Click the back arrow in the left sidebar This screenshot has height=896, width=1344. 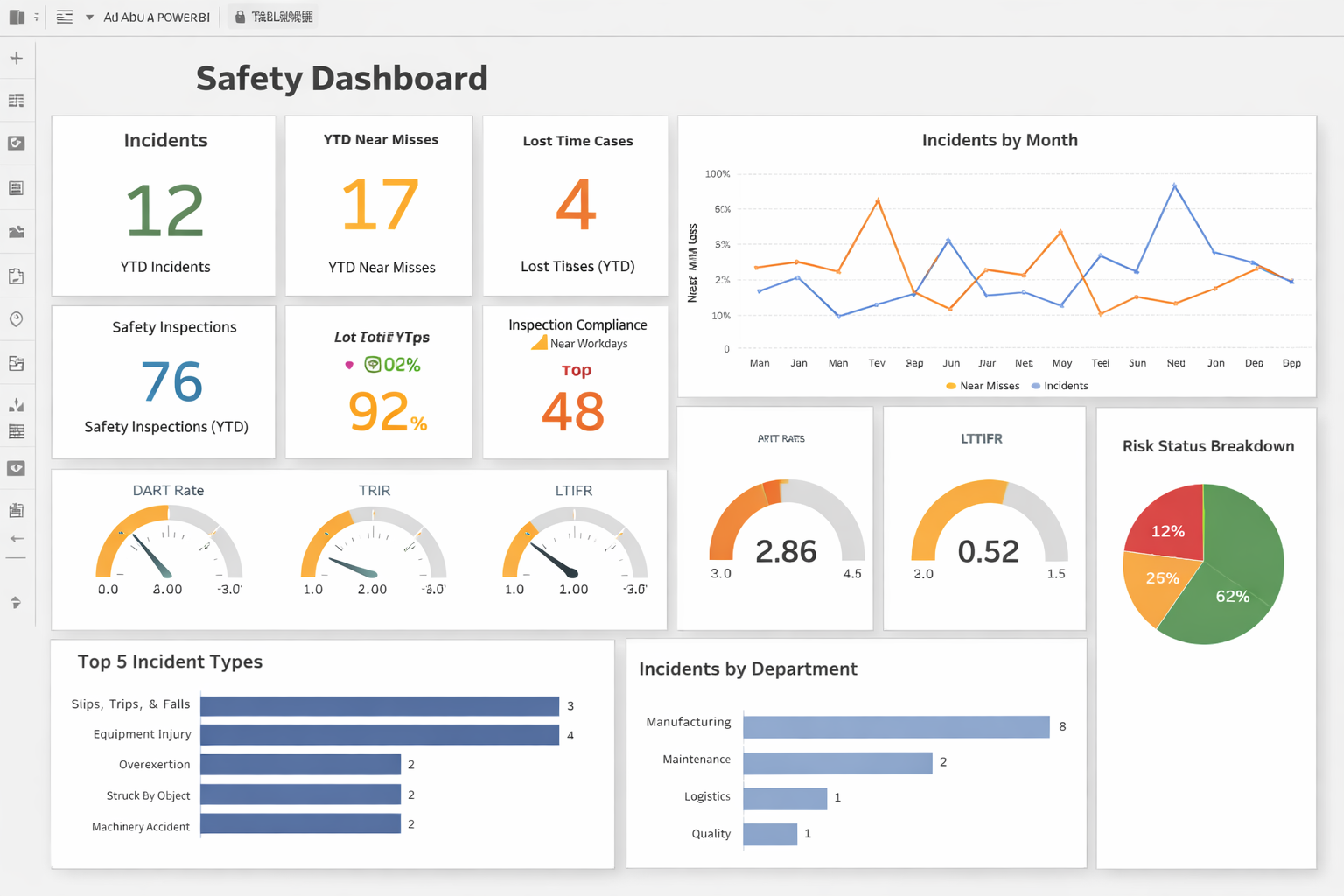[x=16, y=539]
